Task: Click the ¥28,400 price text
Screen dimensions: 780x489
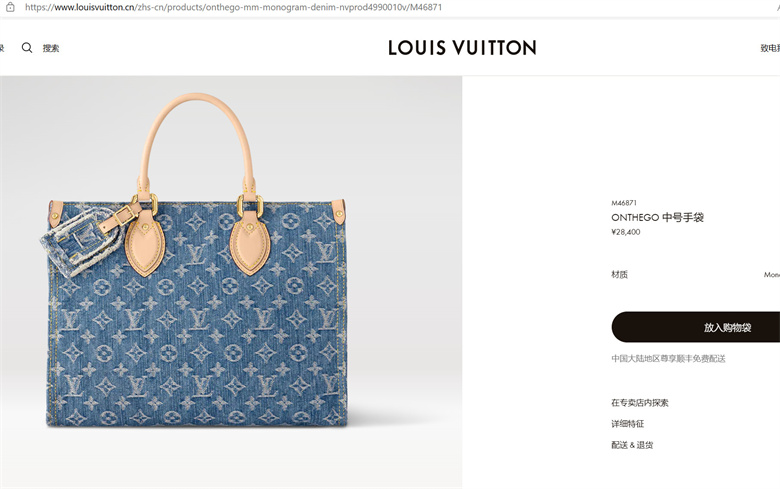Action: [x=626, y=232]
